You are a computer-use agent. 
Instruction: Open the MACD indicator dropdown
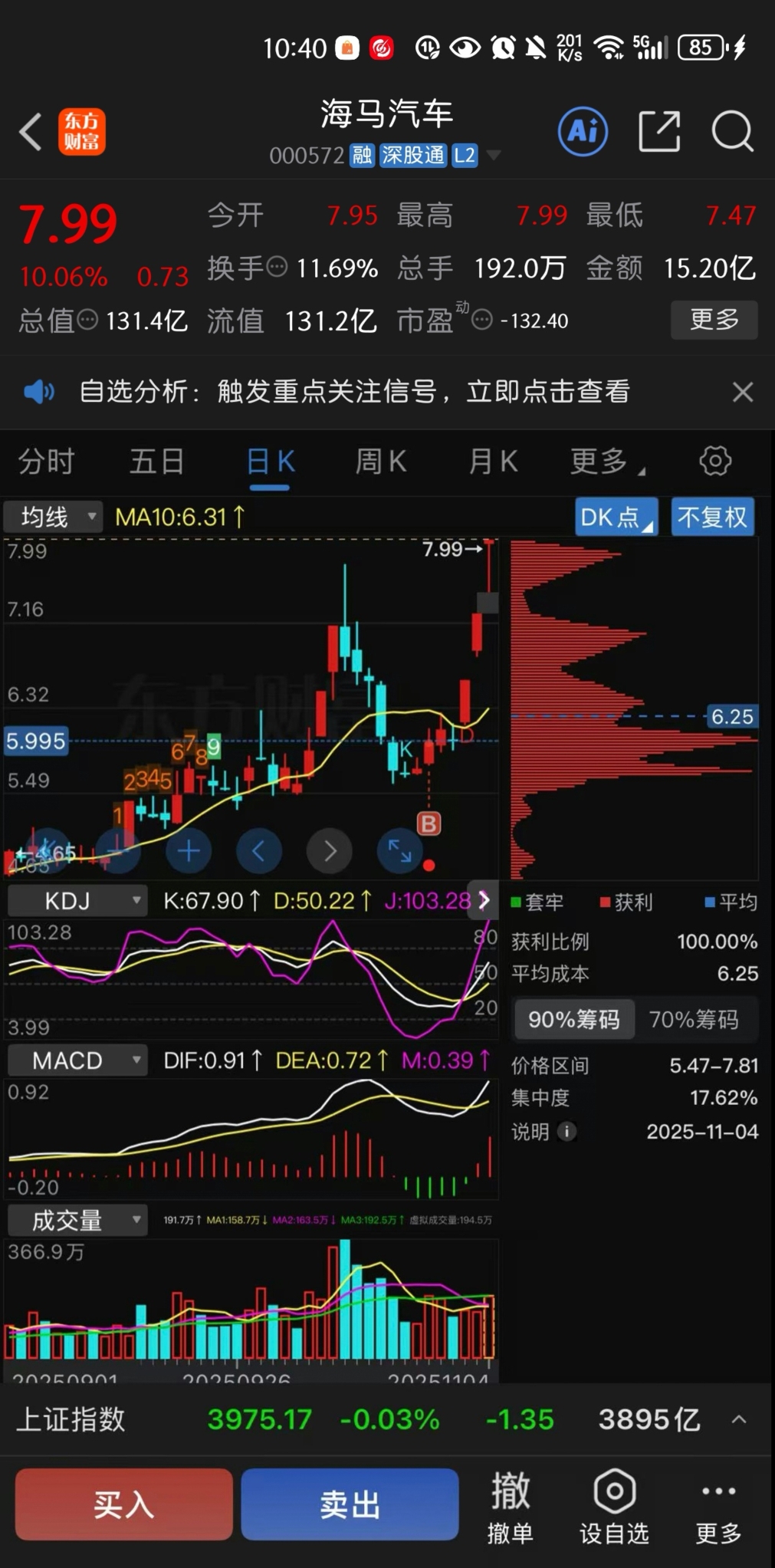(77, 1060)
